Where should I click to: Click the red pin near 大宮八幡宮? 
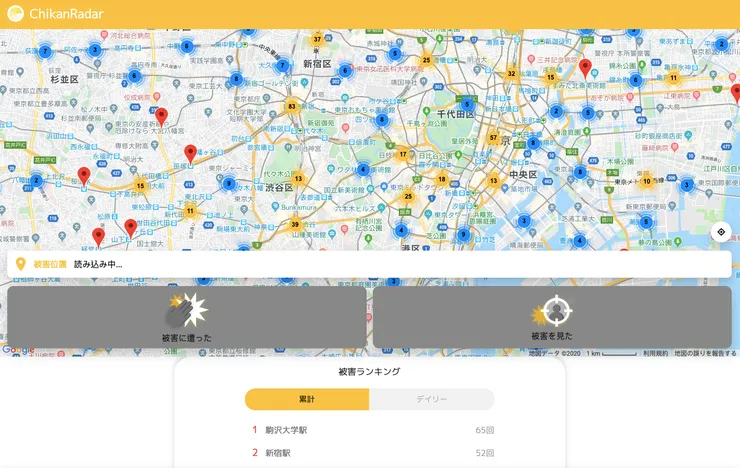click(x=161, y=117)
